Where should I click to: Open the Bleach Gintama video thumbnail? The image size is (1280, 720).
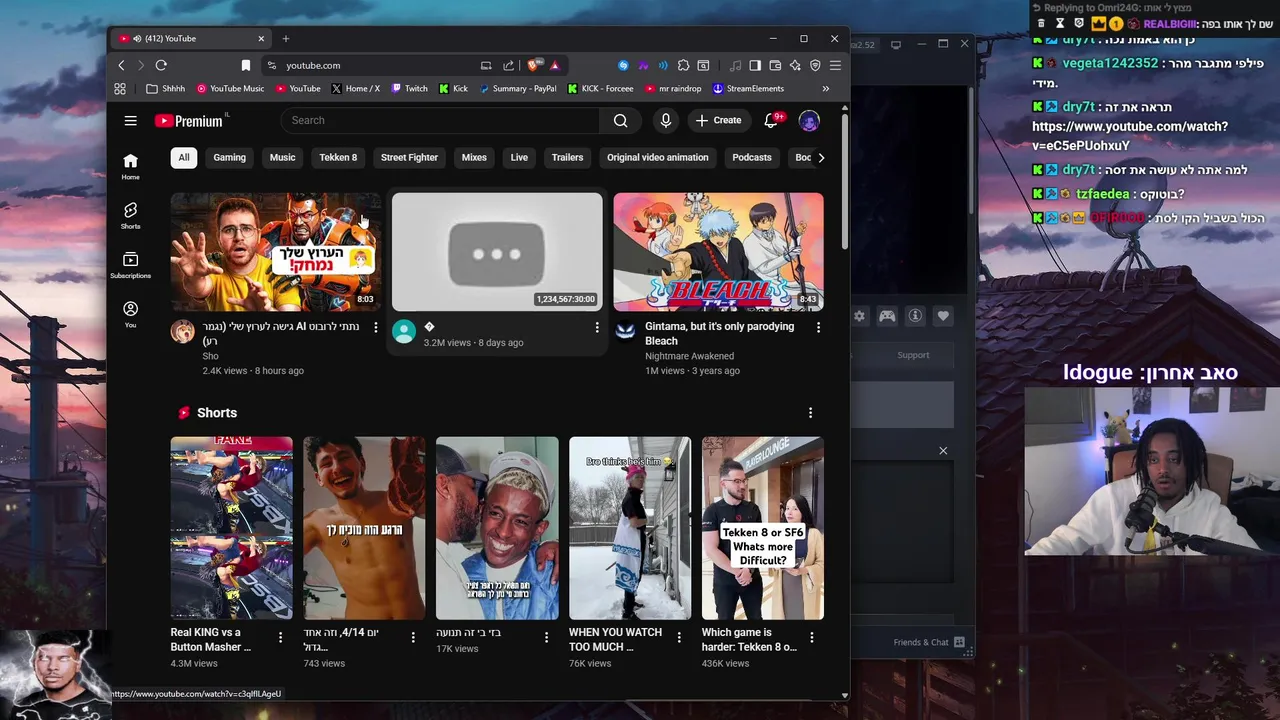pyautogui.click(x=718, y=252)
